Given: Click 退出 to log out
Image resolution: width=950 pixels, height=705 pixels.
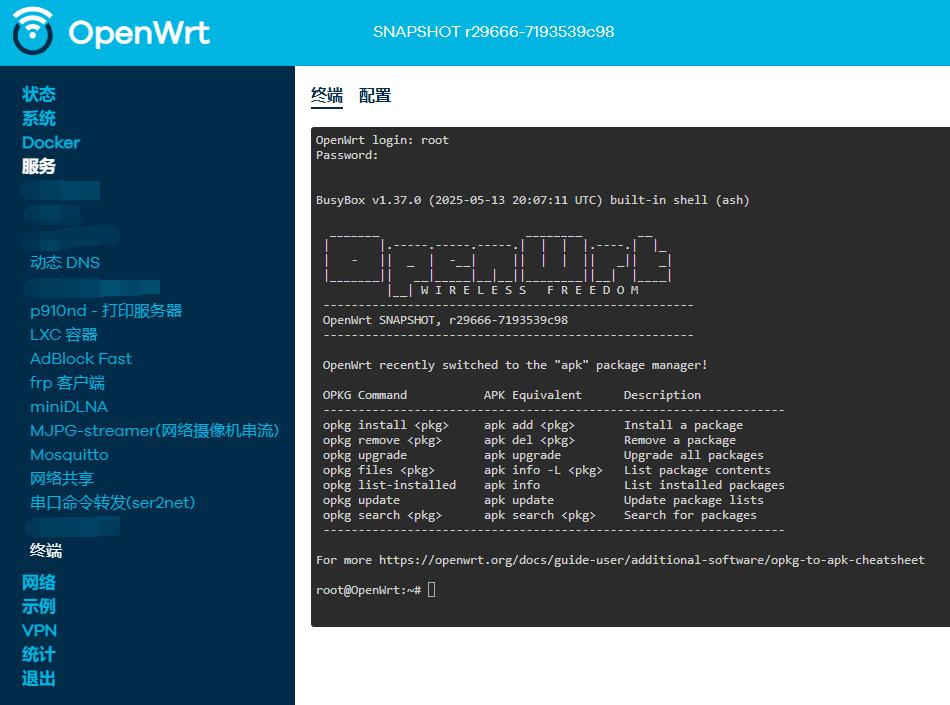Looking at the screenshot, I should 39,679.
